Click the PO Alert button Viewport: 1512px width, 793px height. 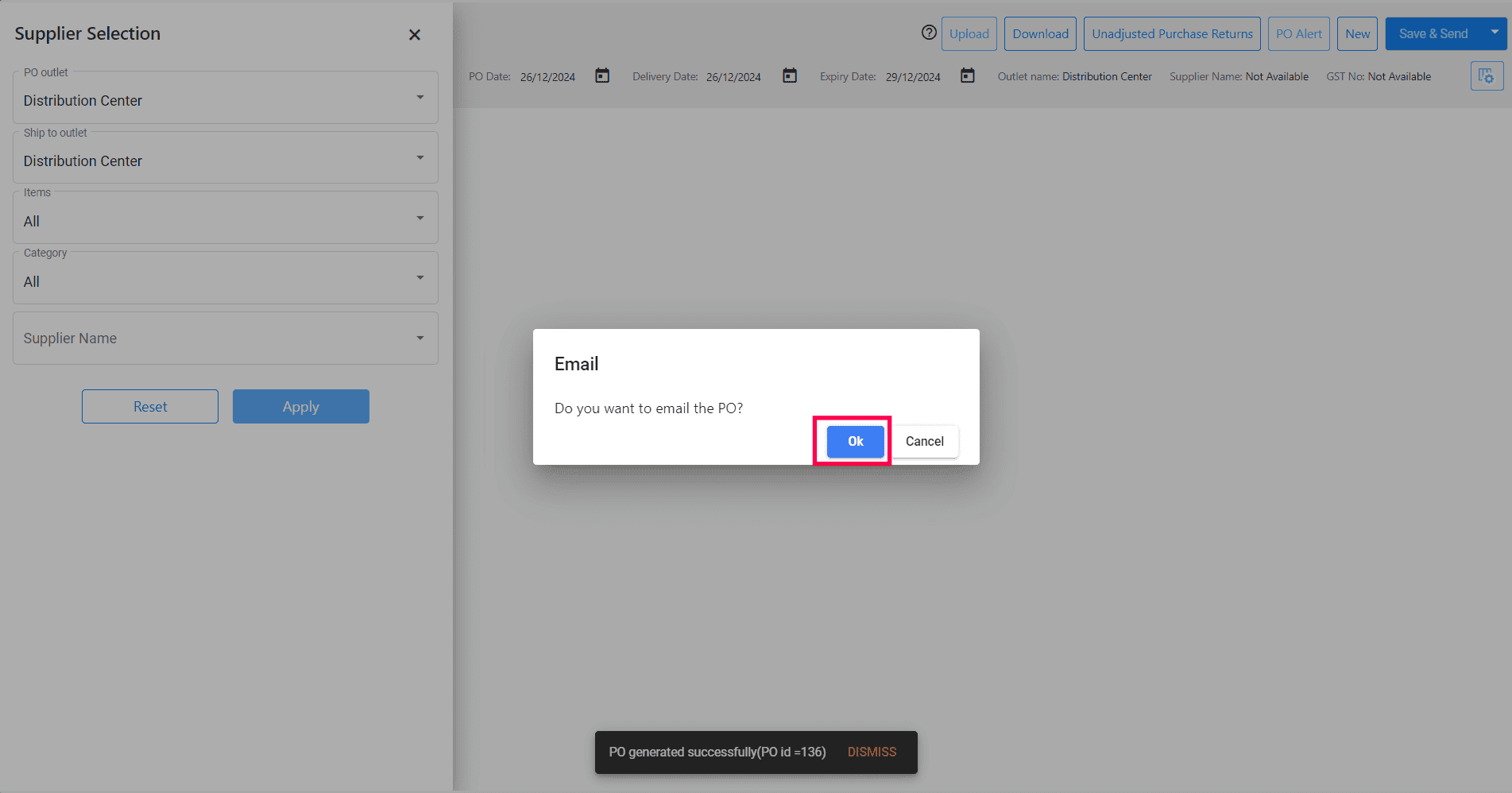[1299, 34]
